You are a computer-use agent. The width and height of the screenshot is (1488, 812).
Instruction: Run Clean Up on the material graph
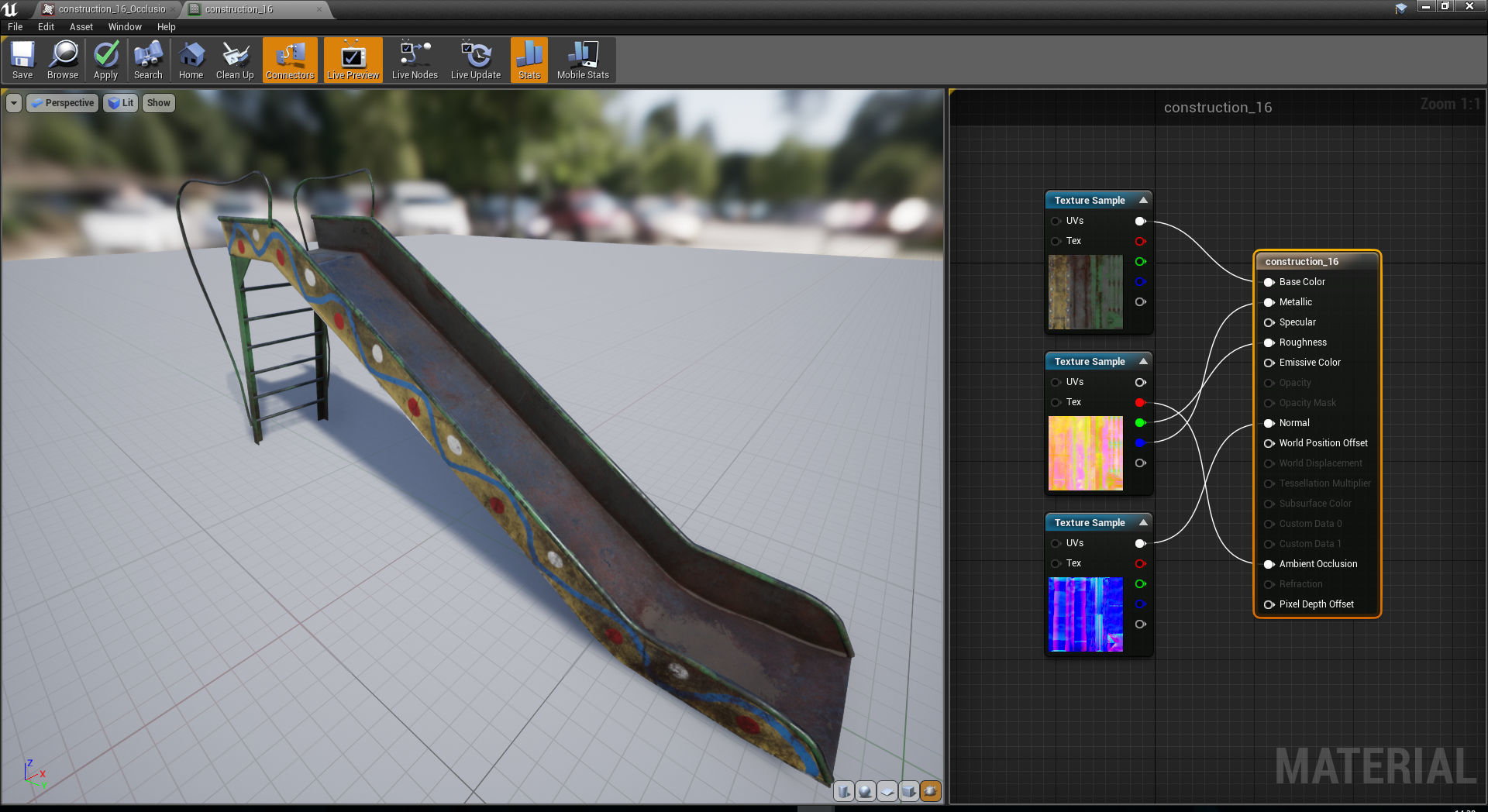click(x=235, y=60)
